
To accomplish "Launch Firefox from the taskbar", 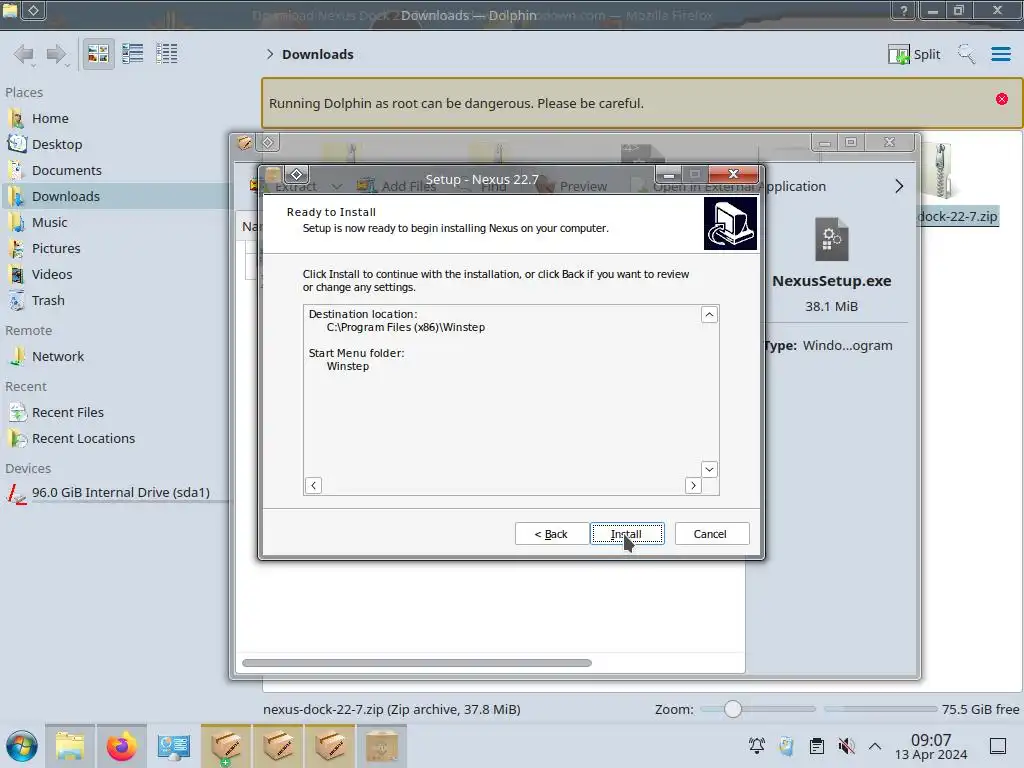I will 121,746.
